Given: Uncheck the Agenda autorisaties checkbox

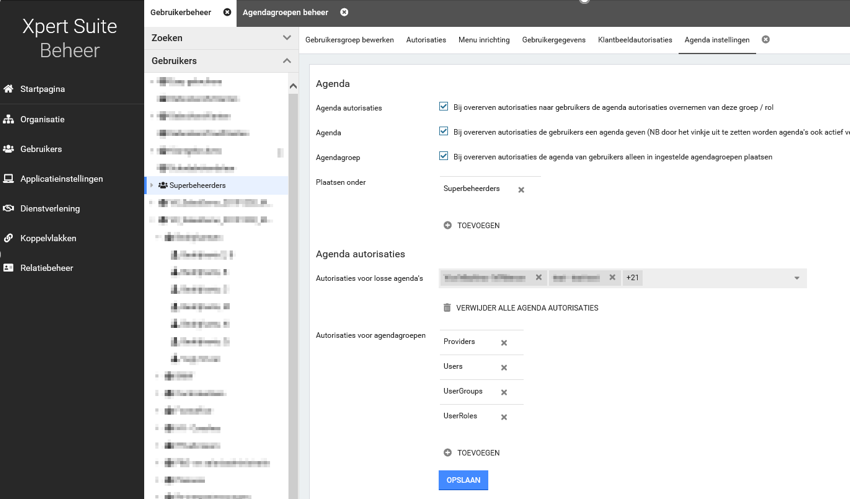Looking at the screenshot, I should [x=444, y=107].
